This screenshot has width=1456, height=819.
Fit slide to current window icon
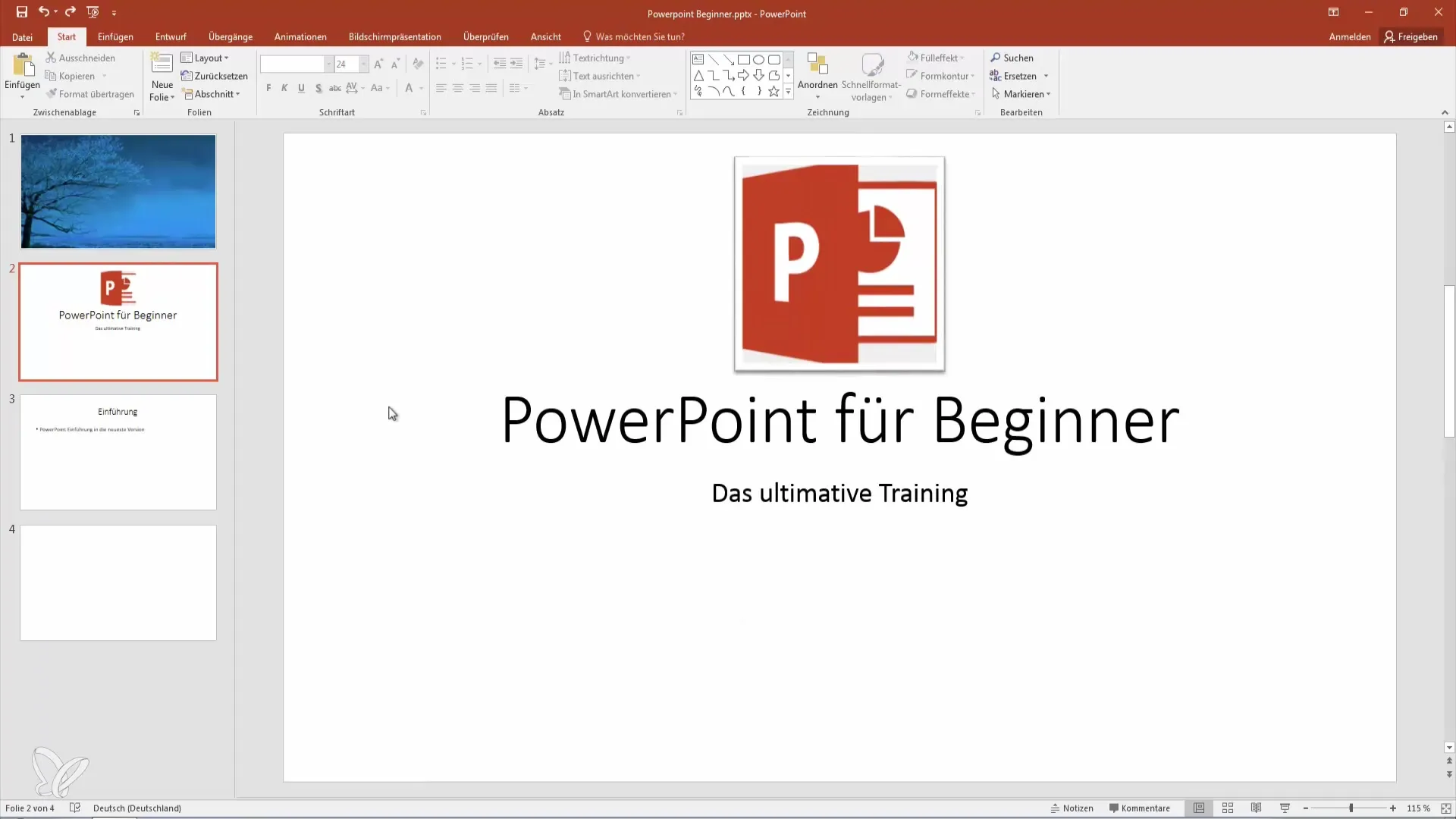(x=1446, y=808)
